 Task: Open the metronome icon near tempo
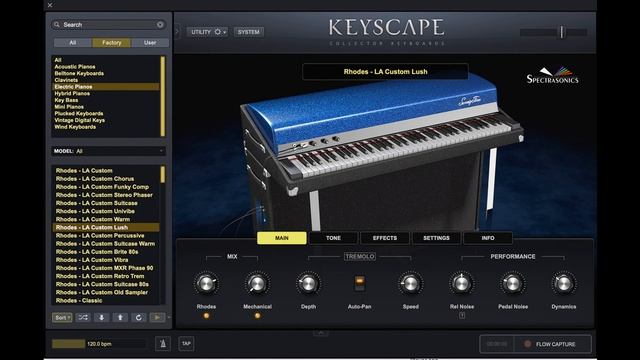163,344
